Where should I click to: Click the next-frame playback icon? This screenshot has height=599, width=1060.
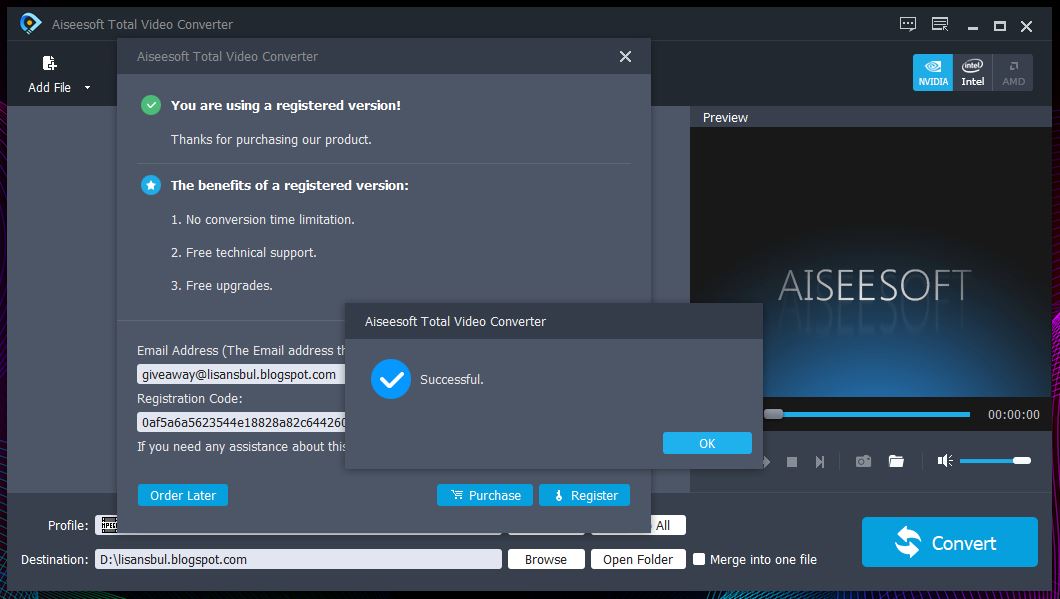click(x=820, y=461)
